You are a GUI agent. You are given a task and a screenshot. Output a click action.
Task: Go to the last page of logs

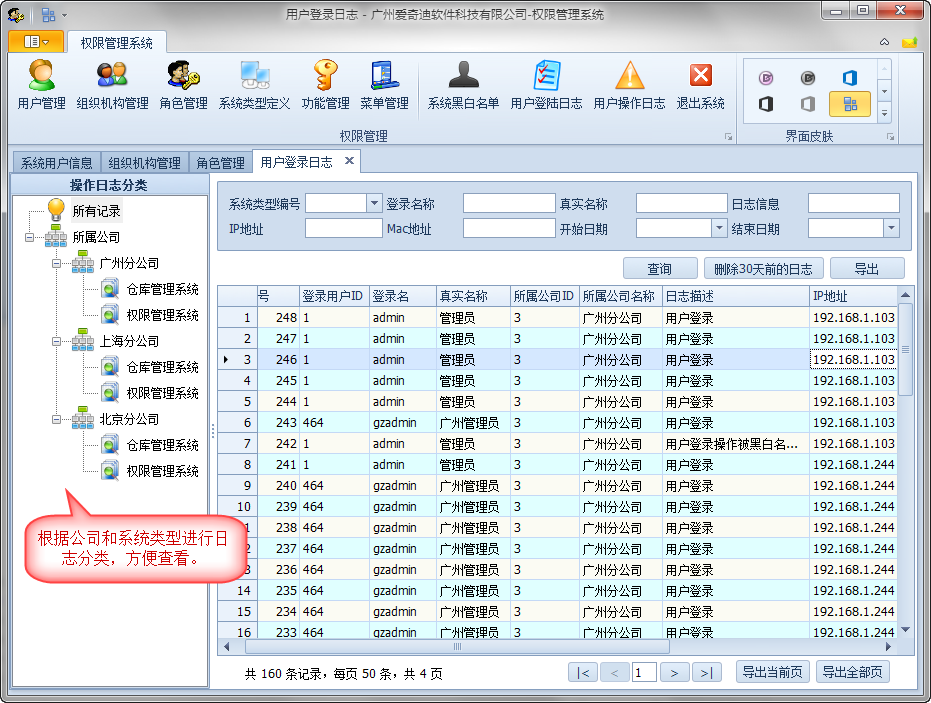[707, 673]
